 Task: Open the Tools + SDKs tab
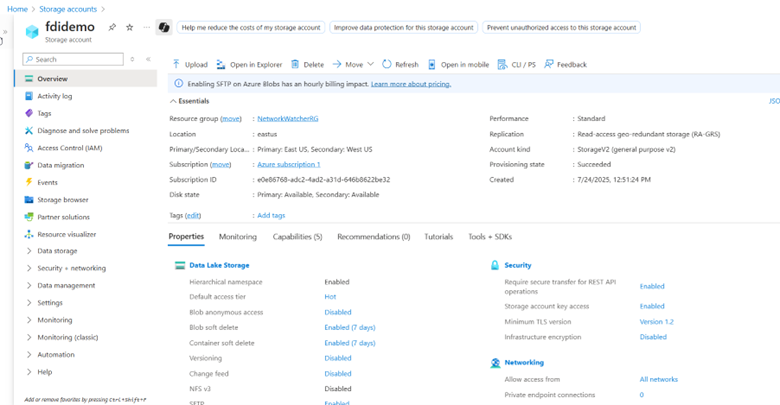coord(490,237)
